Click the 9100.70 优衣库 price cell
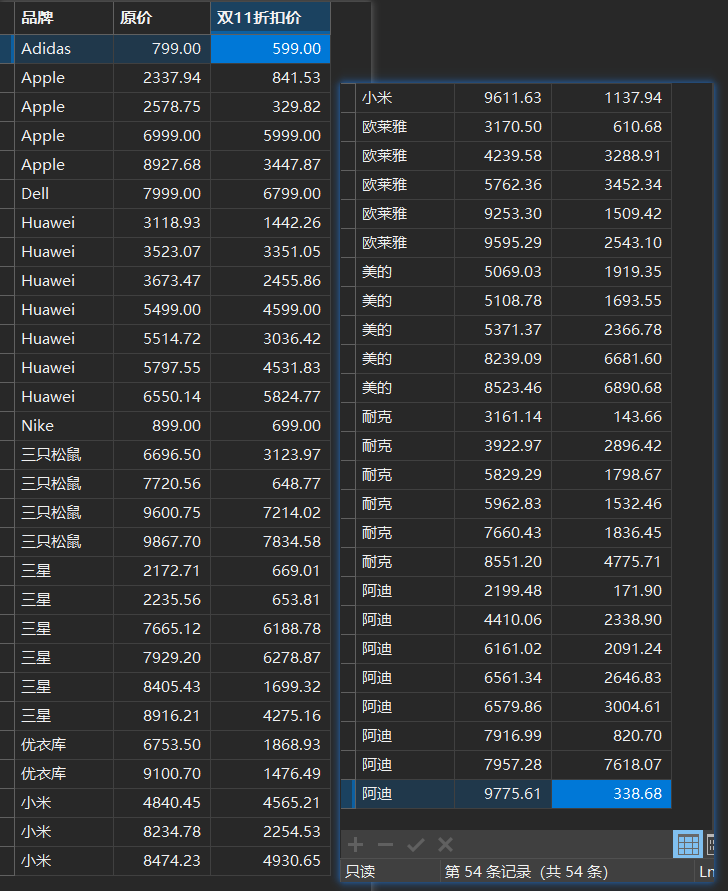 point(162,773)
